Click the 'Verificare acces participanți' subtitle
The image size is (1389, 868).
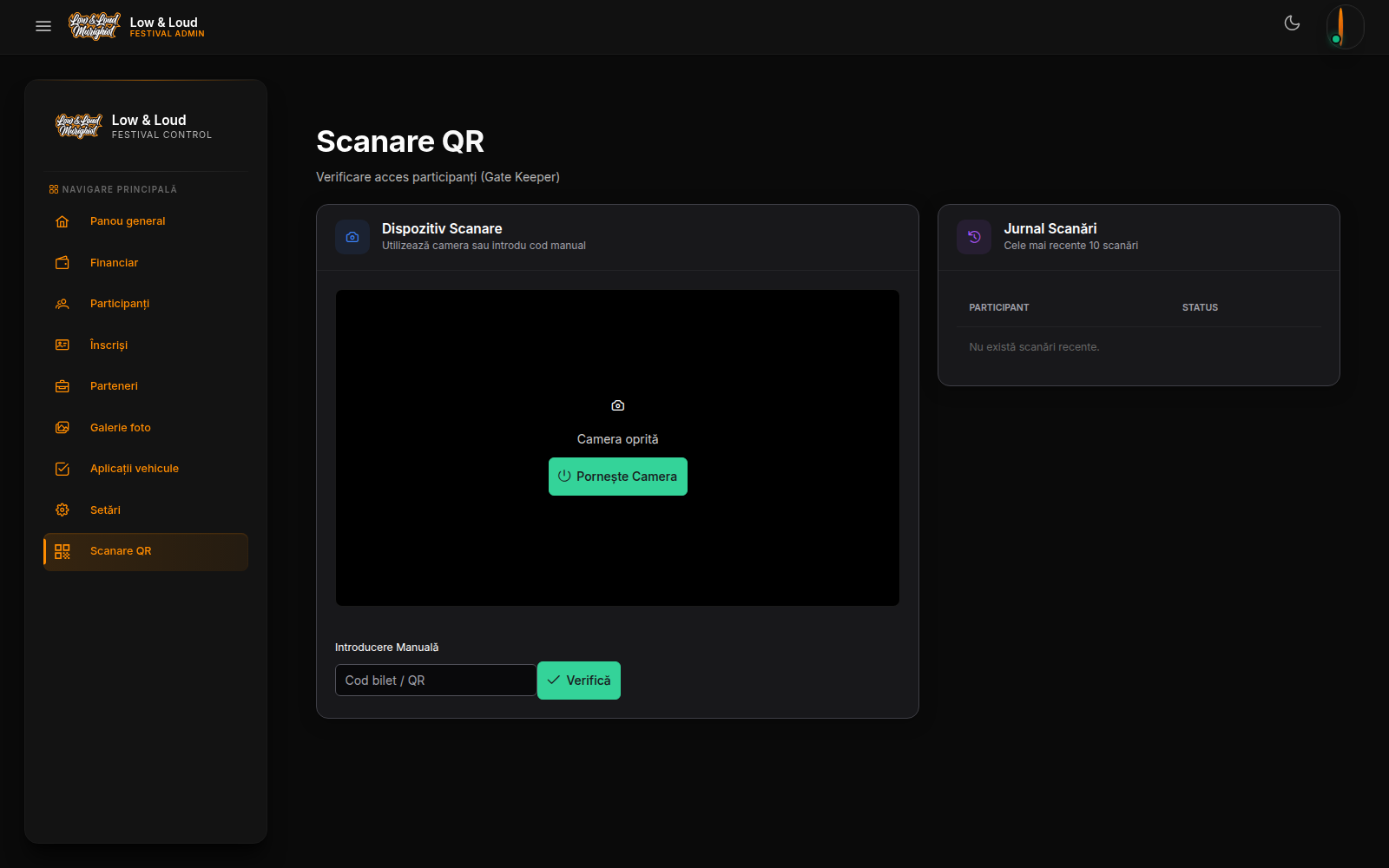pos(438,177)
